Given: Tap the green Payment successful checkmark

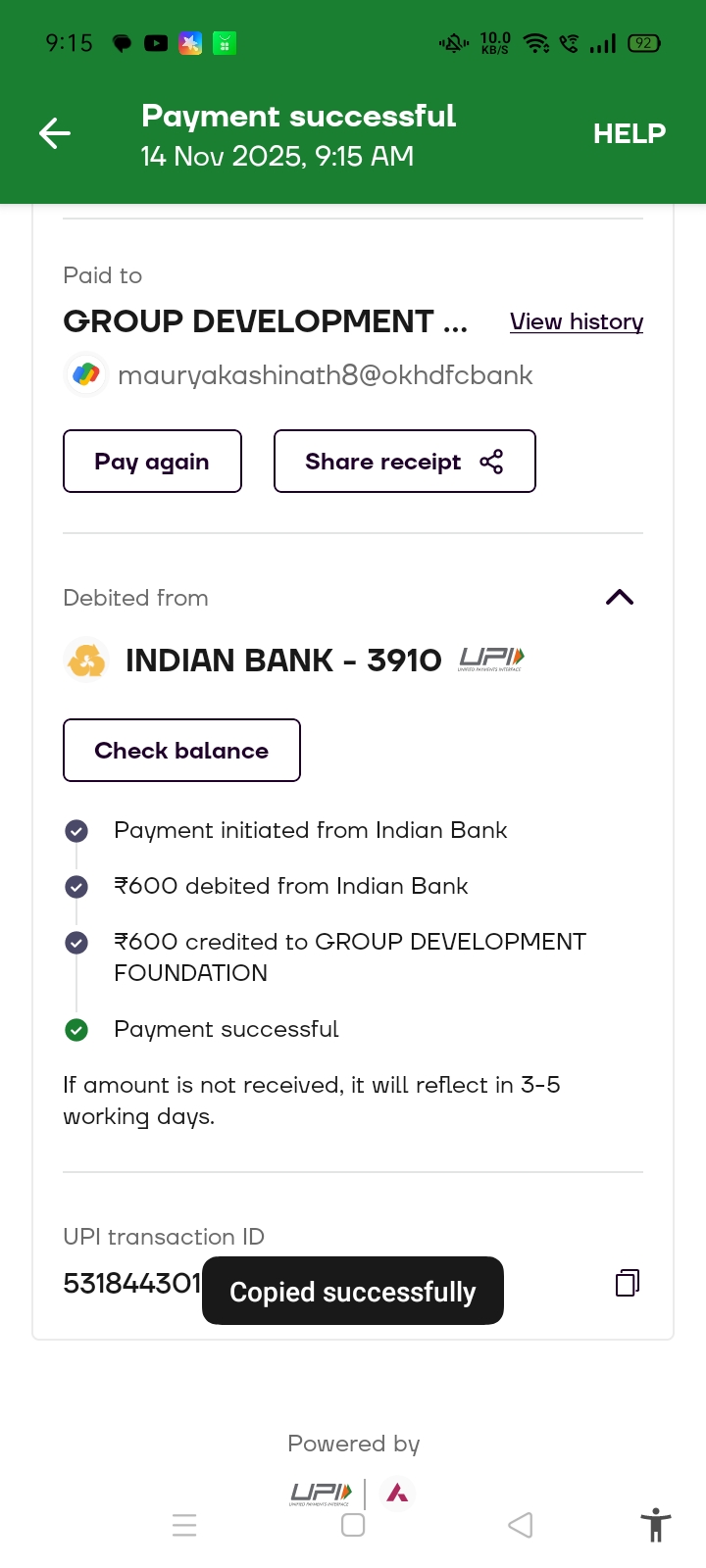Looking at the screenshot, I should 76,1029.
